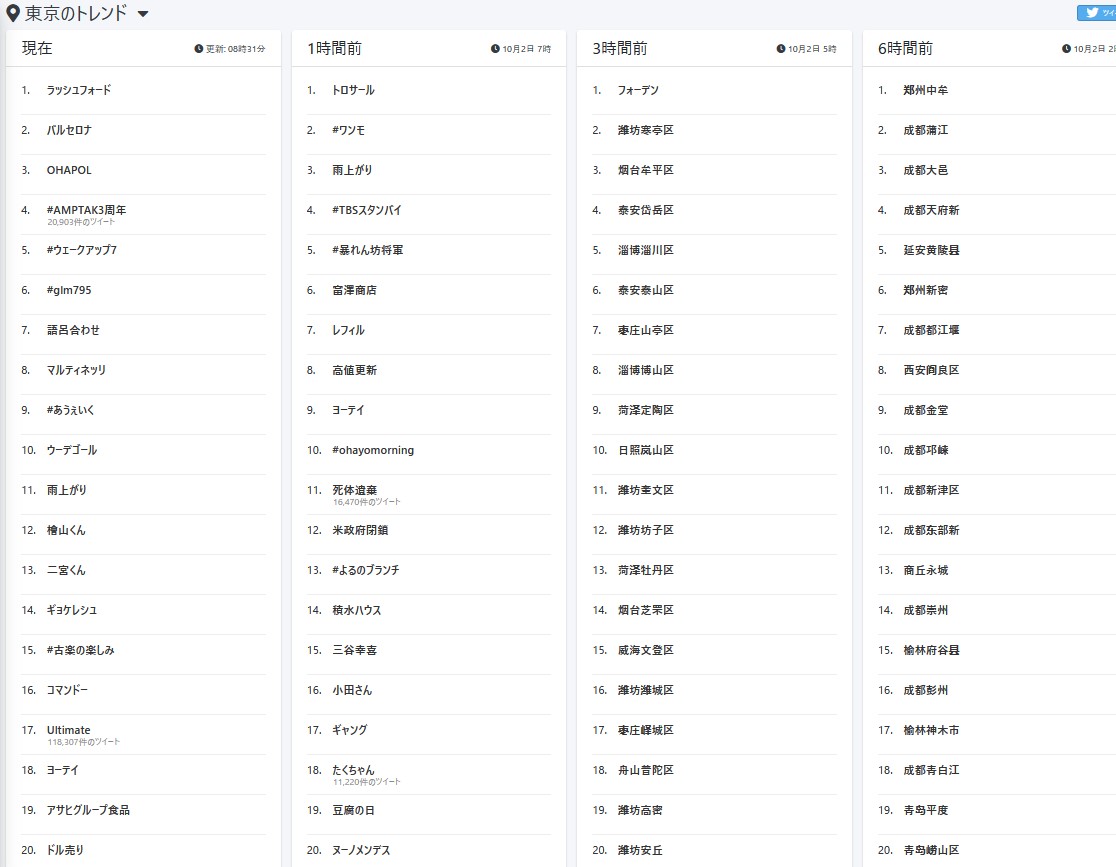Click the Twitter tweet button at top right
The width and height of the screenshot is (1116, 867).
[x=1096, y=13]
